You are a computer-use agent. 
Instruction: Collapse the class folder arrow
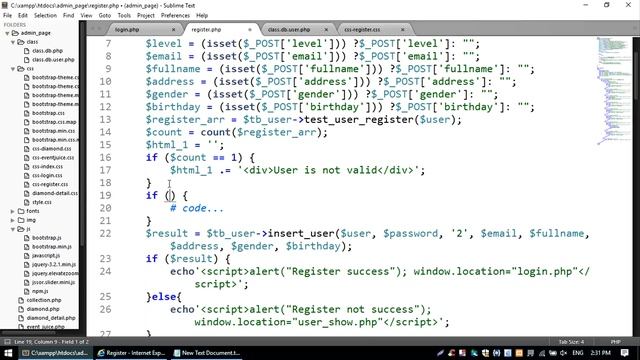pos(13,42)
